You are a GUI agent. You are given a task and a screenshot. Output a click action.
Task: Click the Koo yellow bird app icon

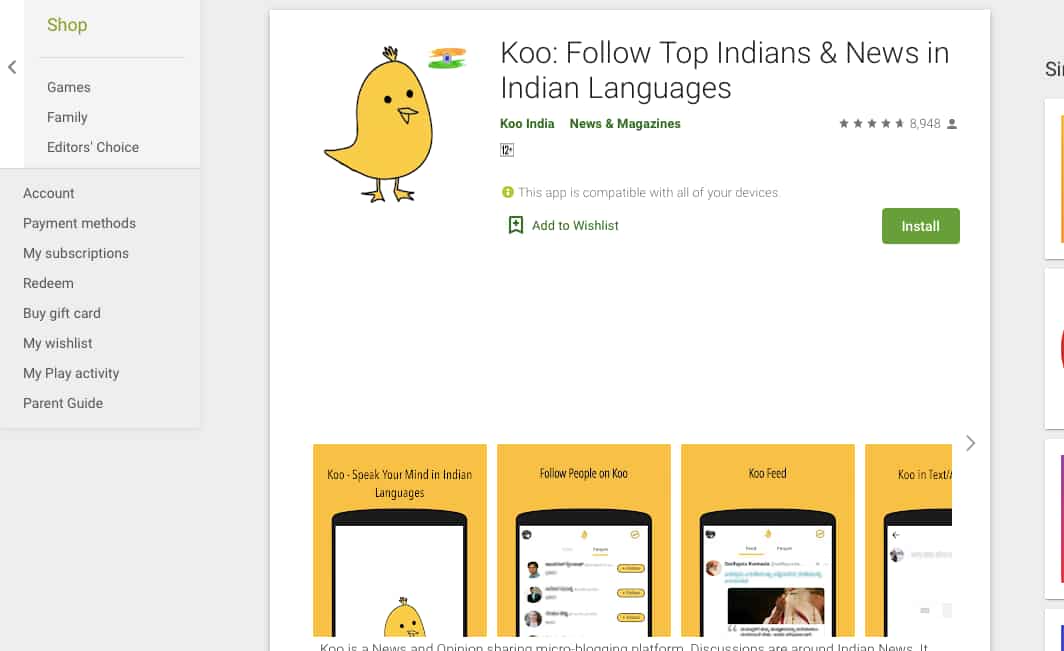(395, 124)
